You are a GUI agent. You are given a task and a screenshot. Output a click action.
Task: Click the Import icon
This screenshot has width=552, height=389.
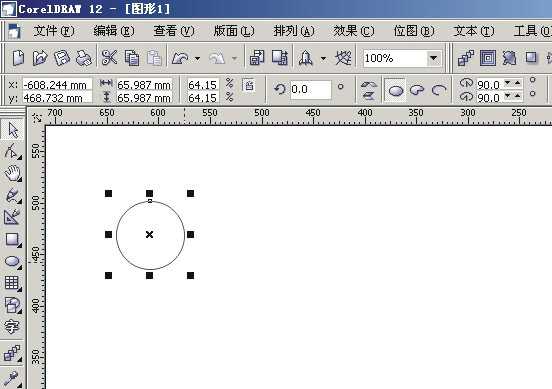tap(257, 58)
